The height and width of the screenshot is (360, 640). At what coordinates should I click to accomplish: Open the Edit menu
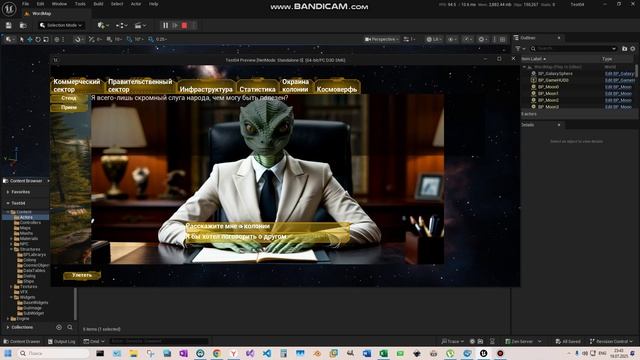pos(40,4)
